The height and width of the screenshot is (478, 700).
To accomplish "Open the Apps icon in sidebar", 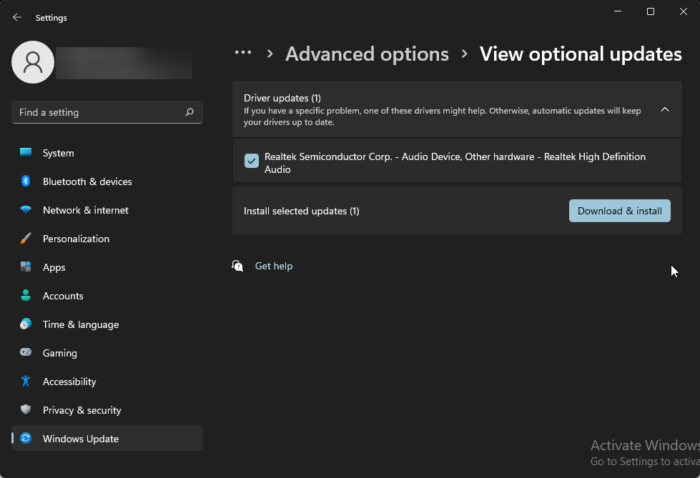I will click(x=26, y=267).
